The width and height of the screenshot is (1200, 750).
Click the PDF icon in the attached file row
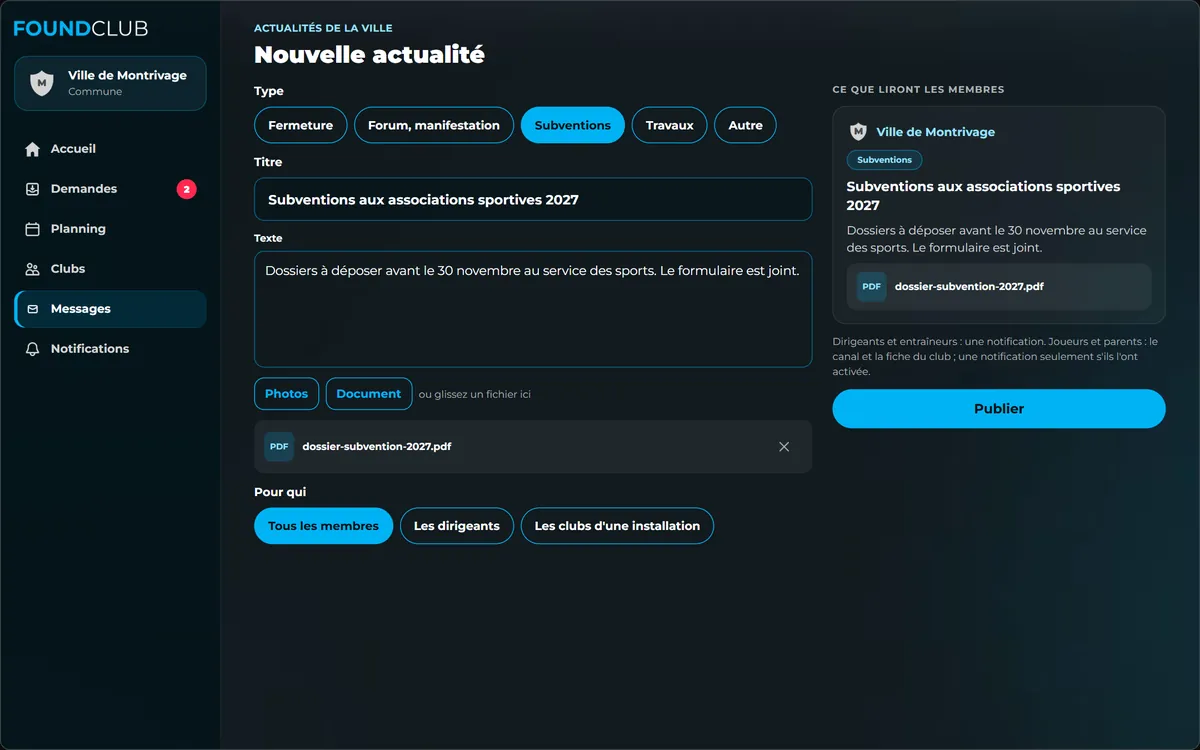[x=279, y=447]
